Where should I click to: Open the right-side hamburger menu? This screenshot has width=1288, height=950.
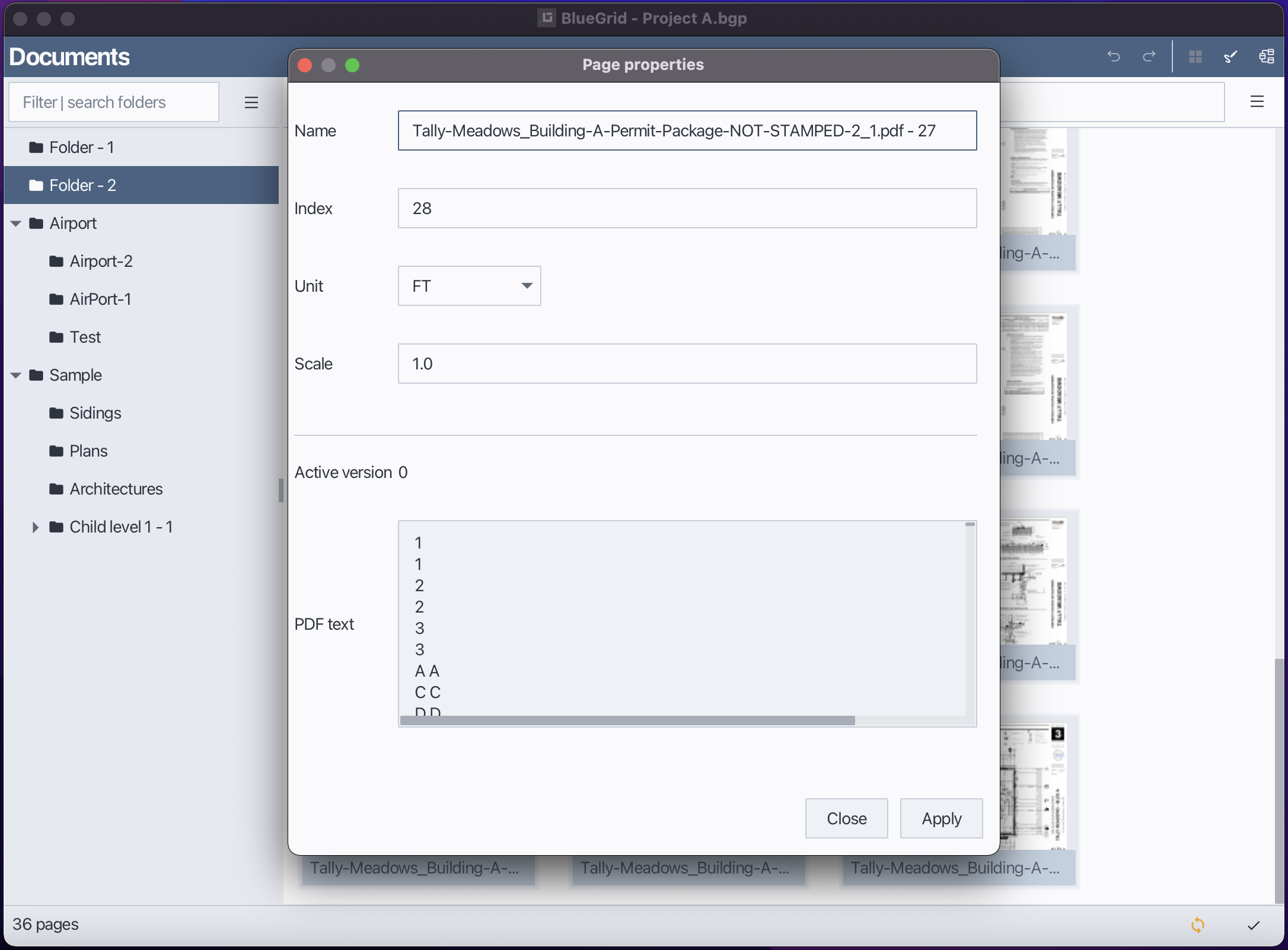click(x=1257, y=101)
